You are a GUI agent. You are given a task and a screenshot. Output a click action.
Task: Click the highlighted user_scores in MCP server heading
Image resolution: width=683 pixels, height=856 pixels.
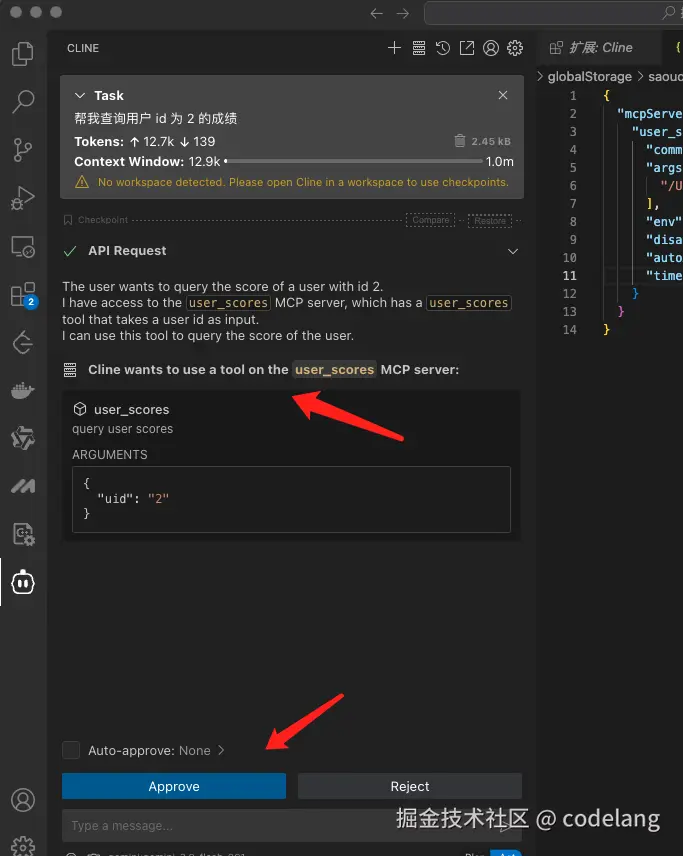coord(334,370)
